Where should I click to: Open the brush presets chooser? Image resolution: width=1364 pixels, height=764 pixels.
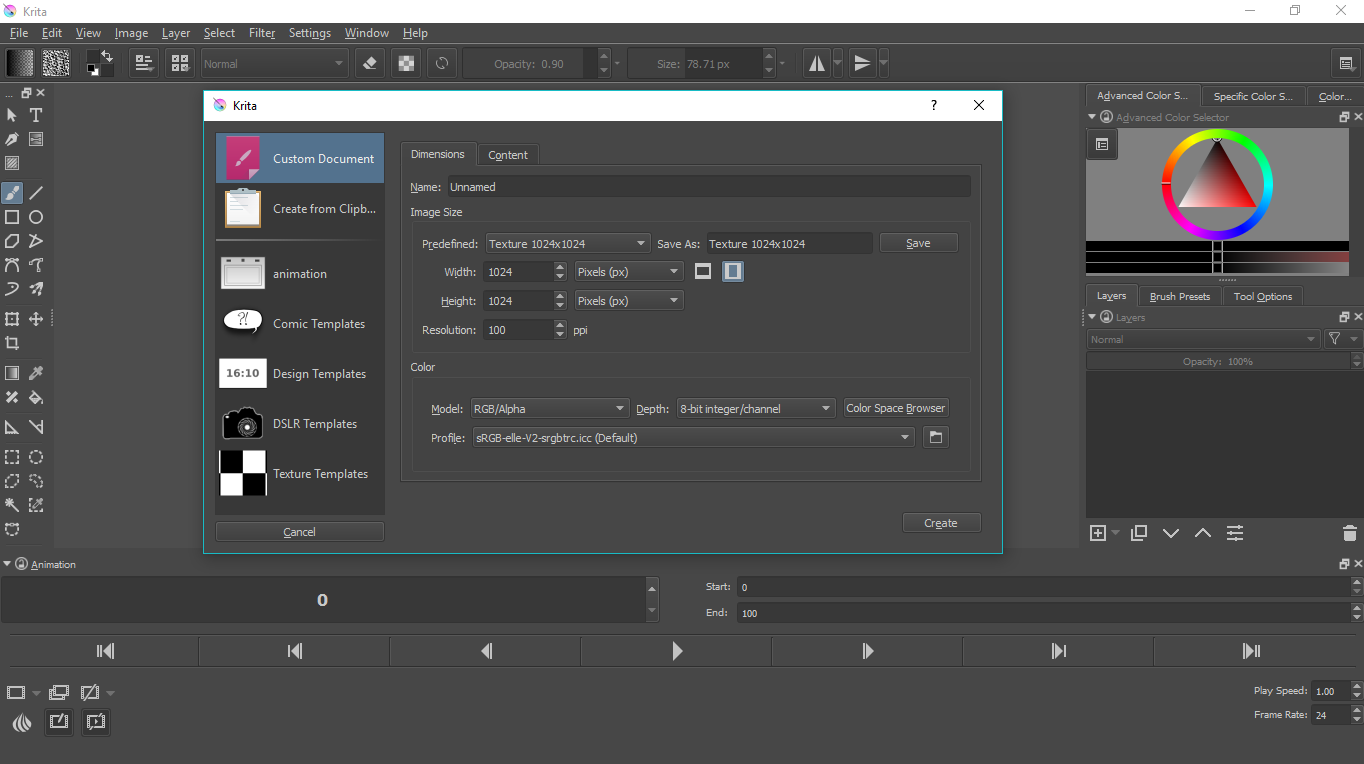(180, 63)
